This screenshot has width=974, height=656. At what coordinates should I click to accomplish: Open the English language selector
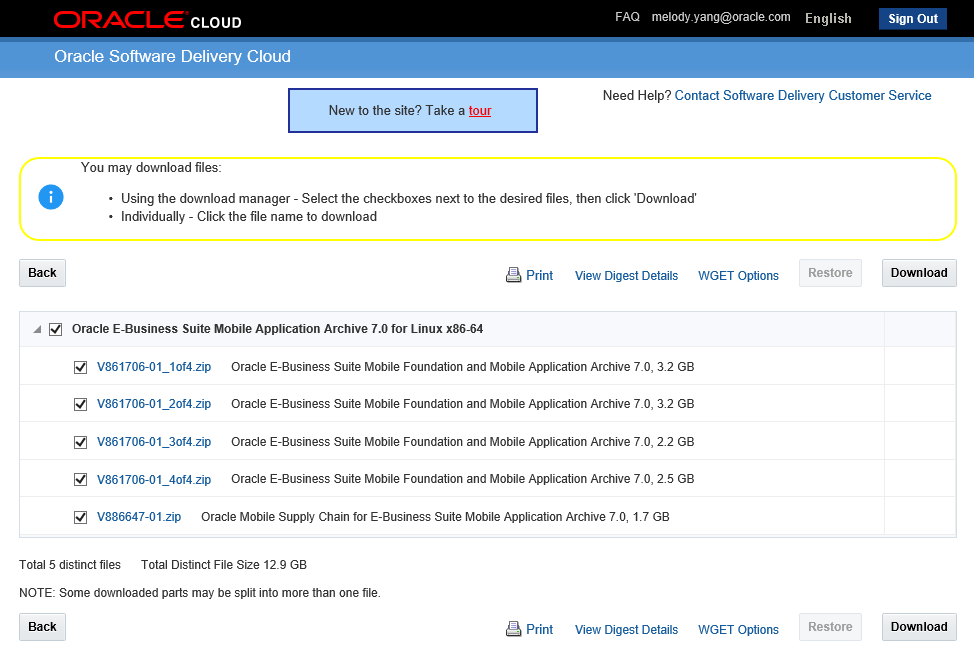pos(828,19)
